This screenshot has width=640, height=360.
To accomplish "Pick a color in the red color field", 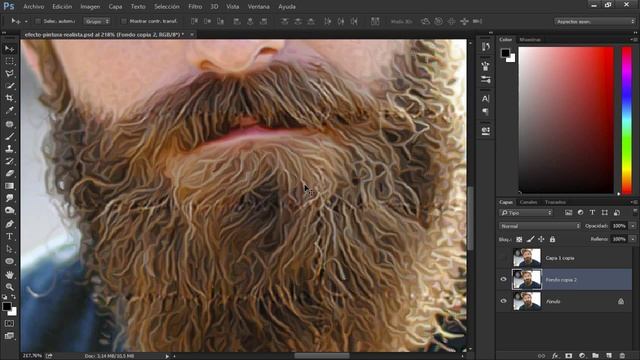I will pos(566,120).
